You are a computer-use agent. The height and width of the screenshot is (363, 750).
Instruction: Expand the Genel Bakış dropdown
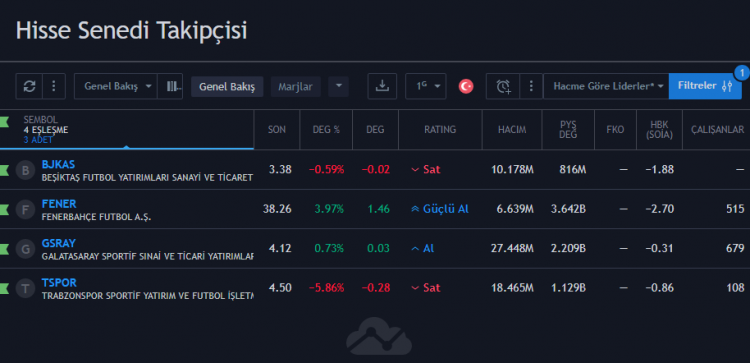click(x=116, y=86)
